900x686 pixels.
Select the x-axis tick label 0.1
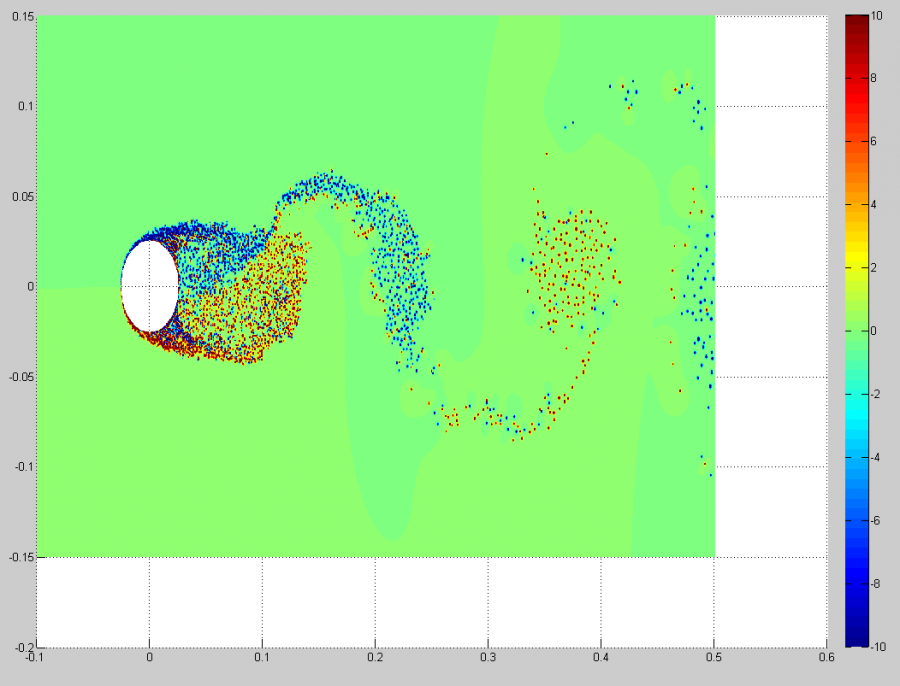(x=262, y=657)
